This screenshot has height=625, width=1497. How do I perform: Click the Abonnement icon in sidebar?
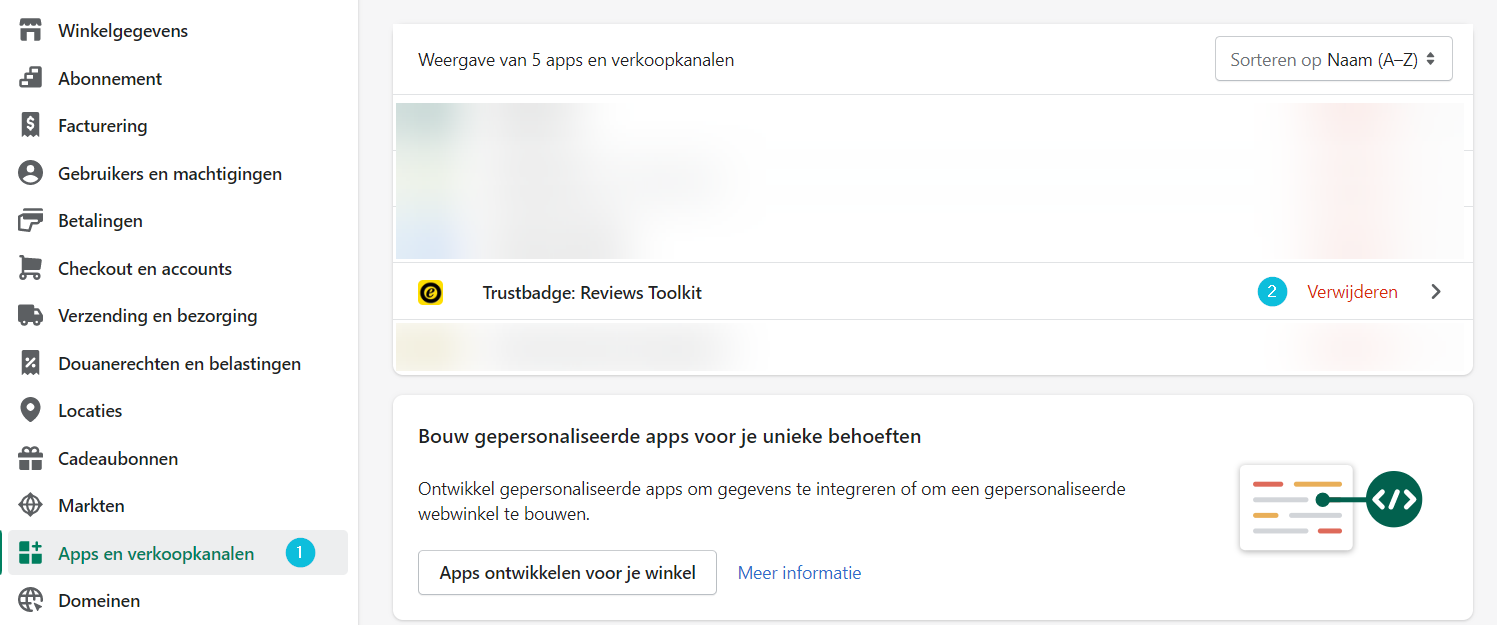tap(31, 78)
